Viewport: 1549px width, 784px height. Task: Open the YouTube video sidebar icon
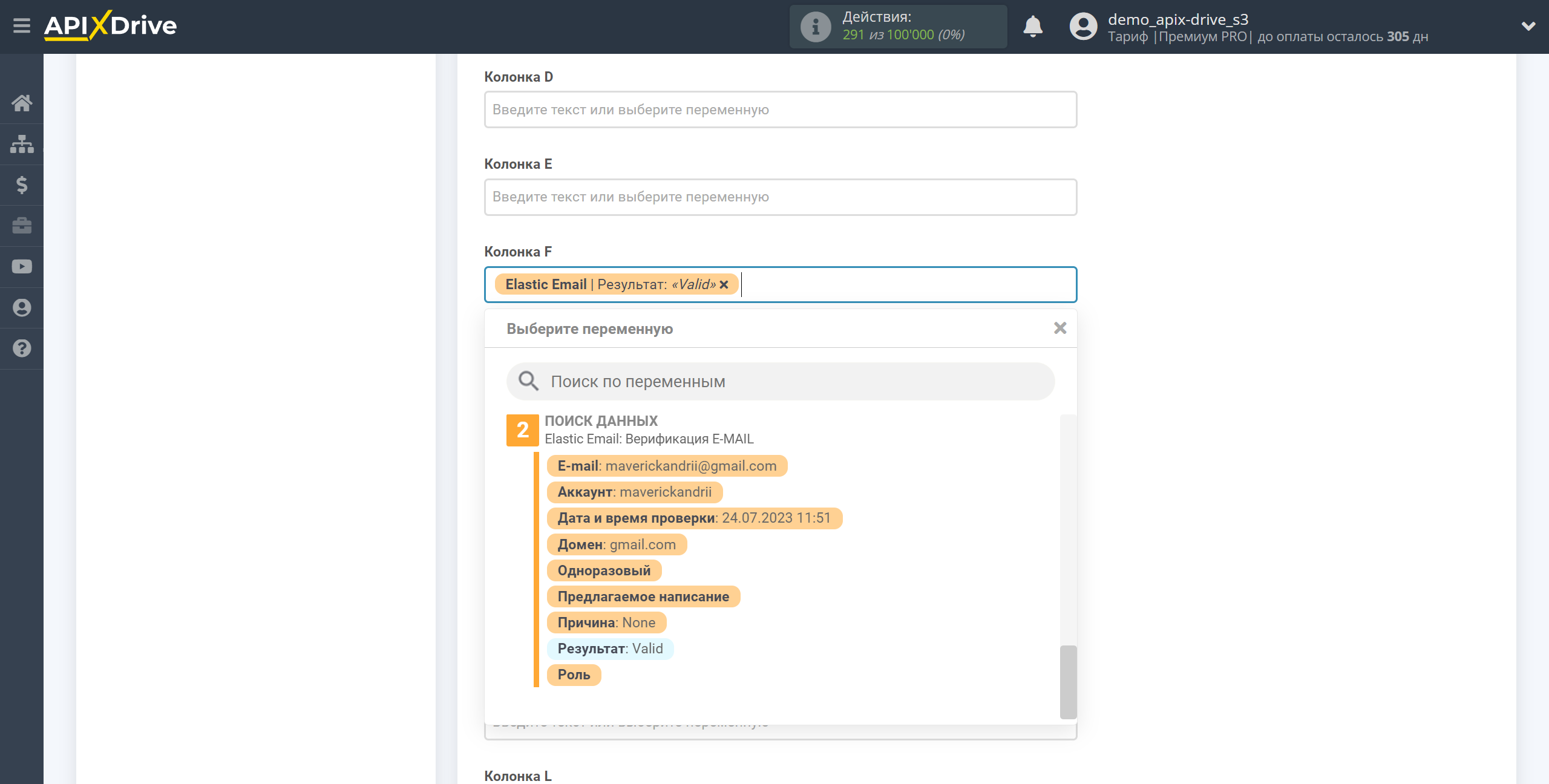[22, 267]
